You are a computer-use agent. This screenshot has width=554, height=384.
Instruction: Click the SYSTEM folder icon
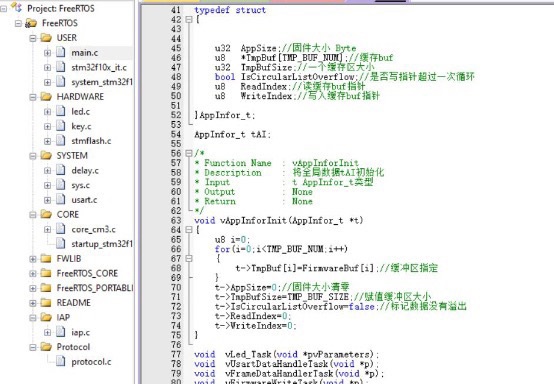[x=46, y=155]
